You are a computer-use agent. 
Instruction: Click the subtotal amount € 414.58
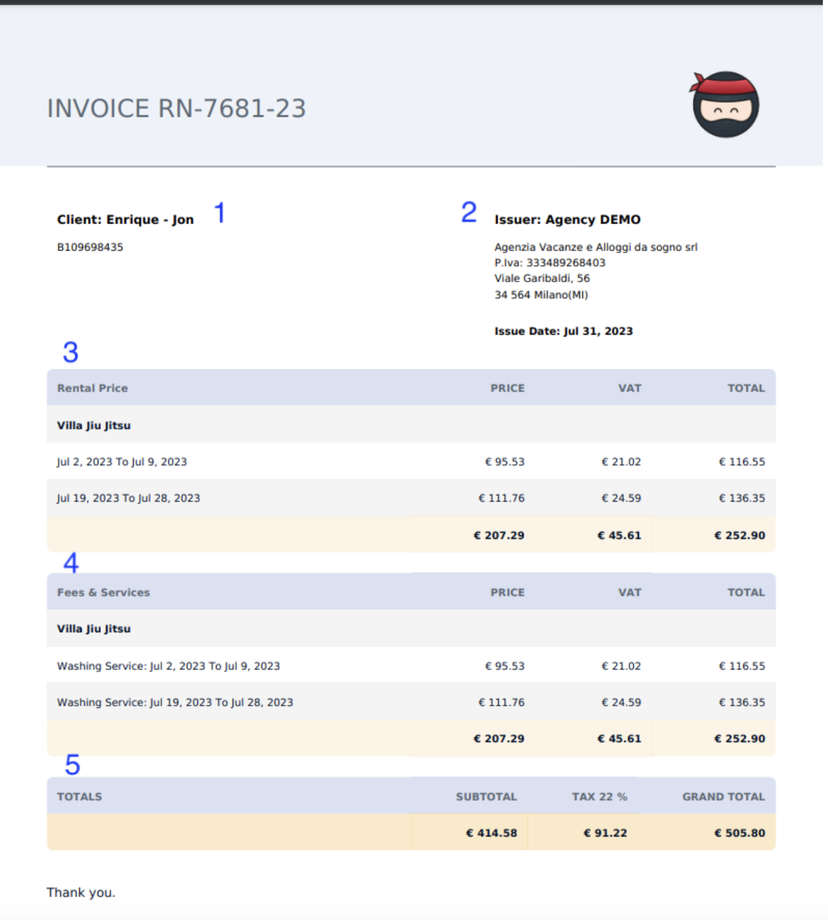tap(491, 832)
